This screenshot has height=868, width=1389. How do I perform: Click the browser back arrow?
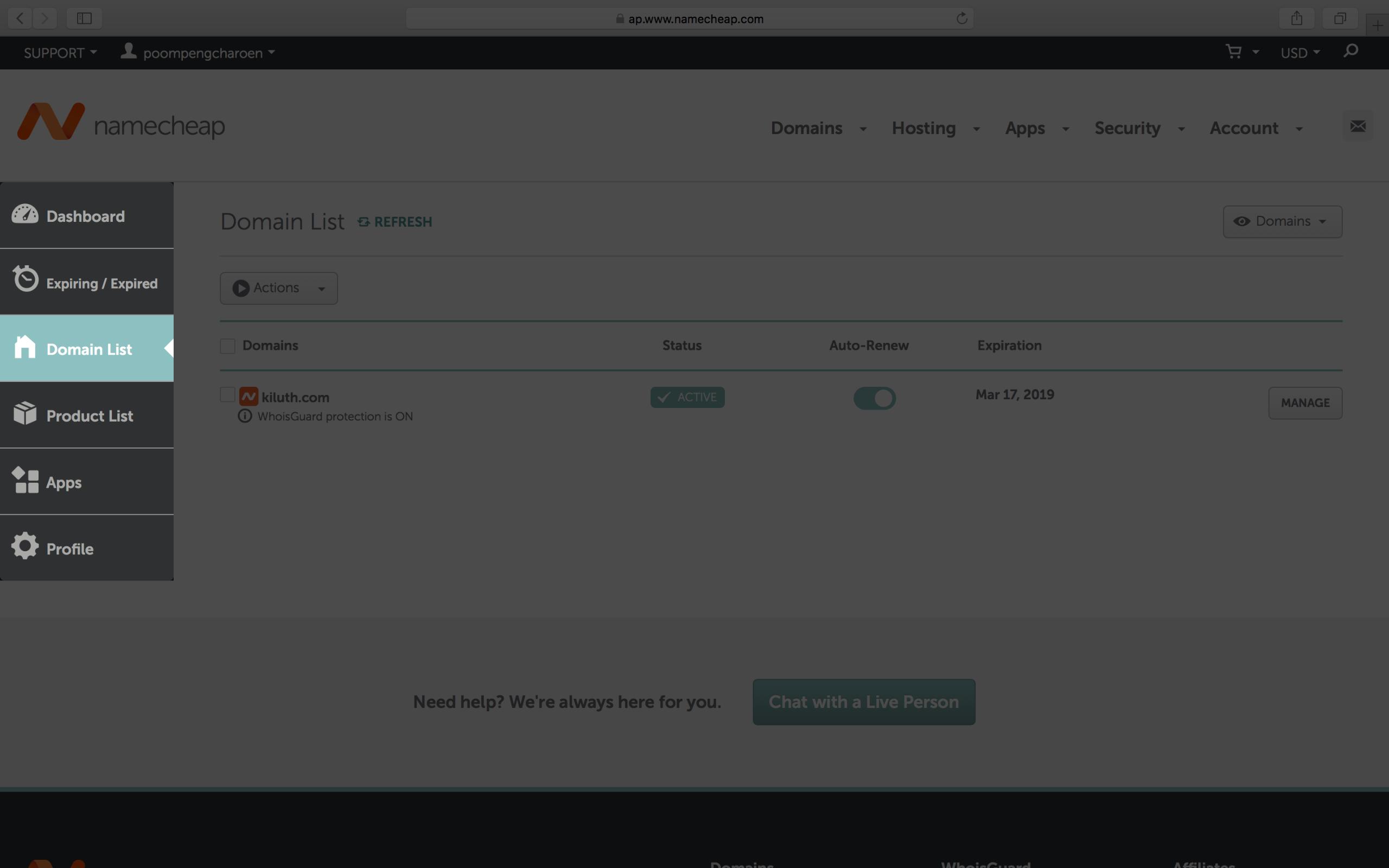pos(20,18)
